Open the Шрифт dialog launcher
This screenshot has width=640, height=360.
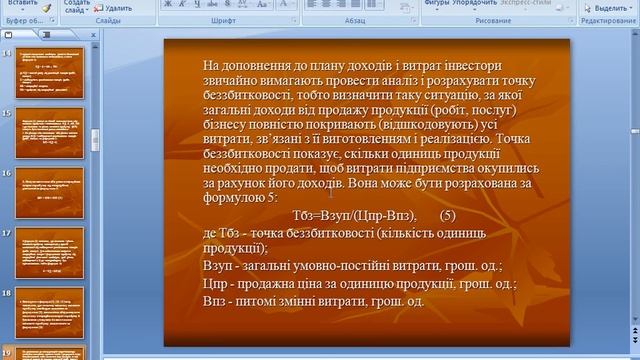tap(294, 20)
